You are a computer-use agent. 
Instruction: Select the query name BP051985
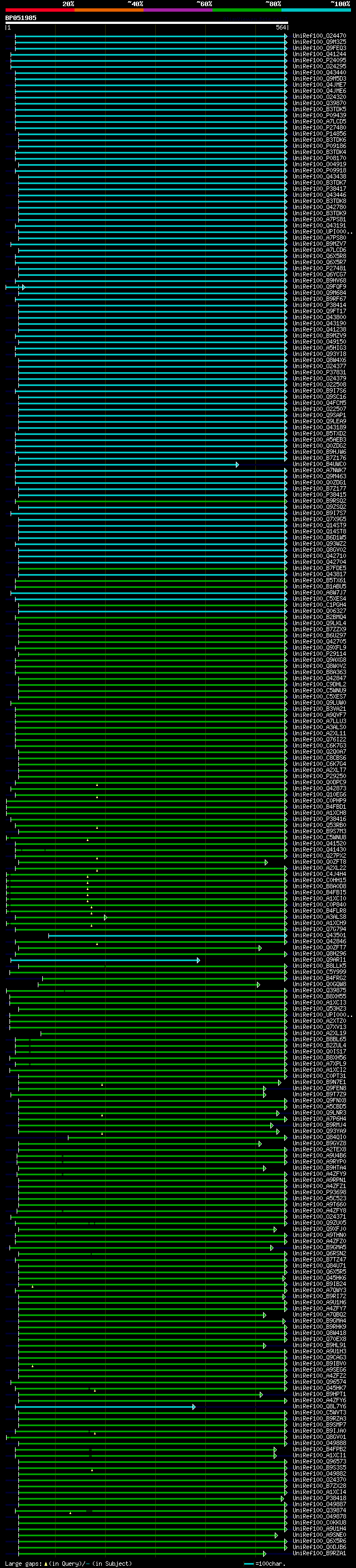(21, 18)
